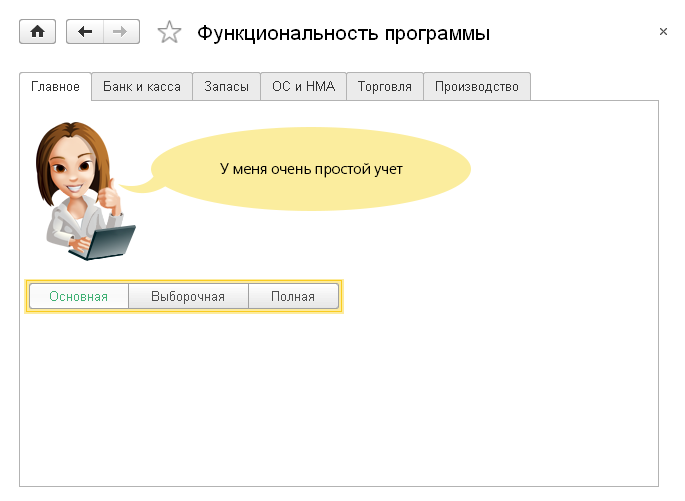This screenshot has height=501, width=685.
Task: Click the laptop in the assistant illustration
Action: coord(110,241)
